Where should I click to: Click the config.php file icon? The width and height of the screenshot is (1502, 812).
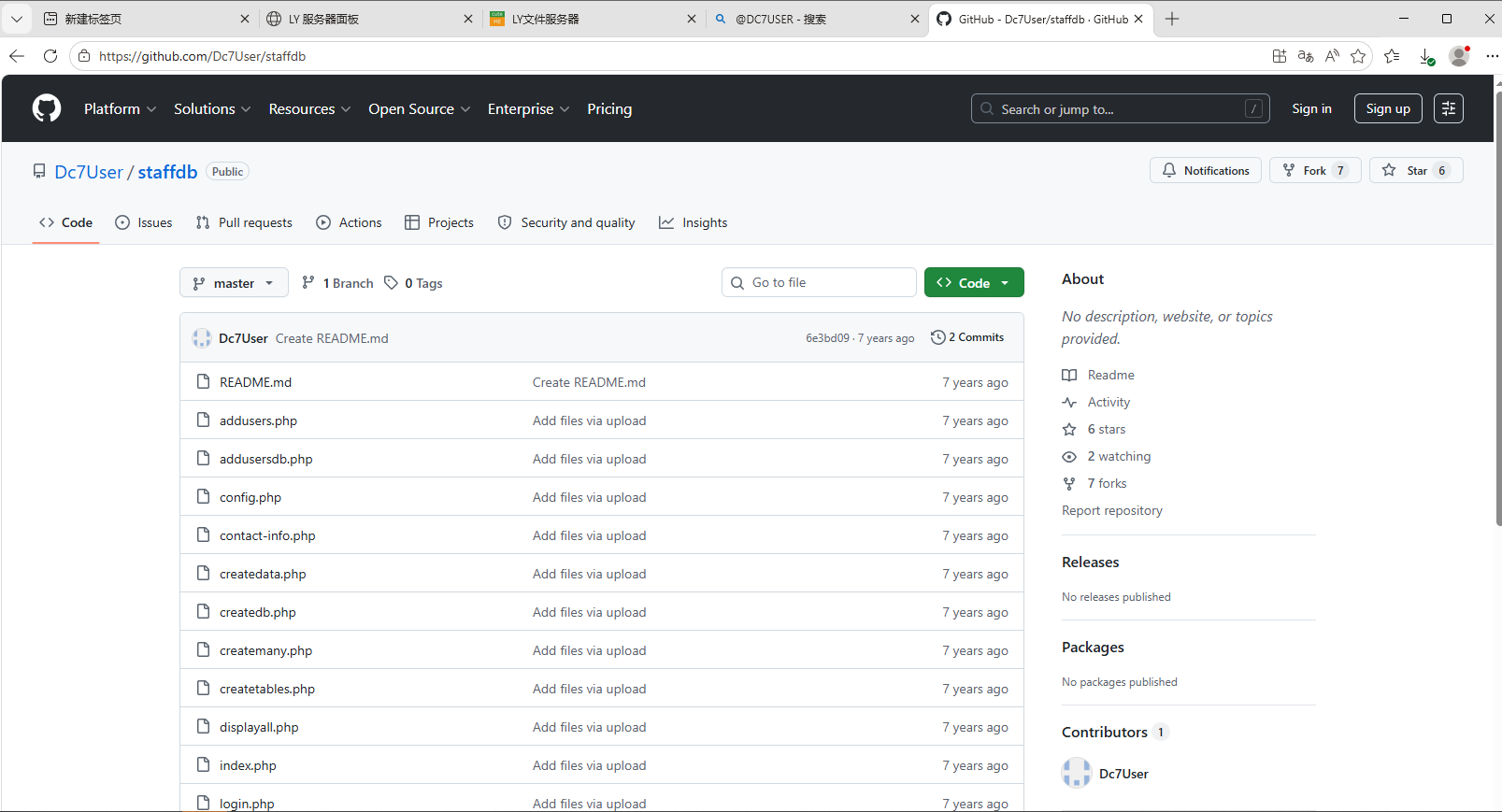pyautogui.click(x=203, y=496)
